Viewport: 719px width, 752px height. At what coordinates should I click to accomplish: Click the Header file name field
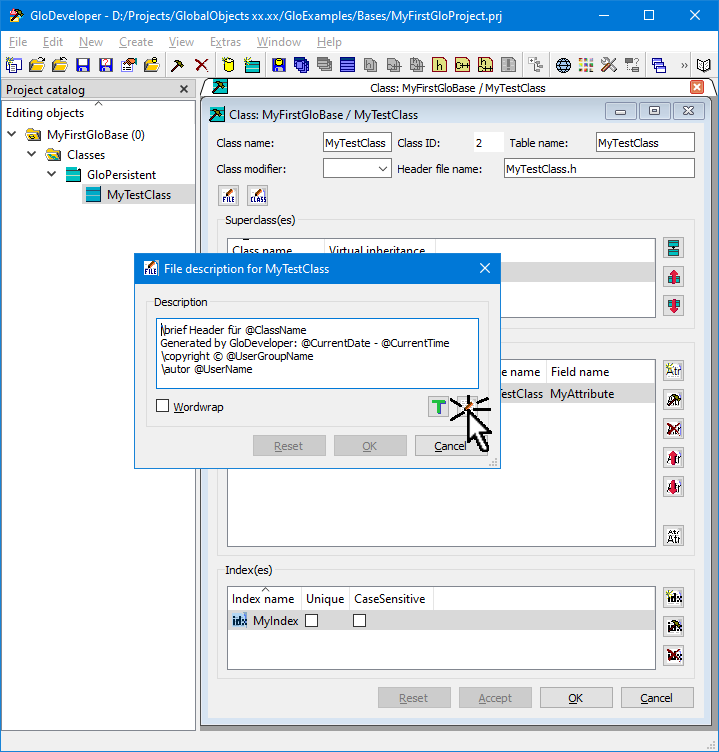pos(599,169)
